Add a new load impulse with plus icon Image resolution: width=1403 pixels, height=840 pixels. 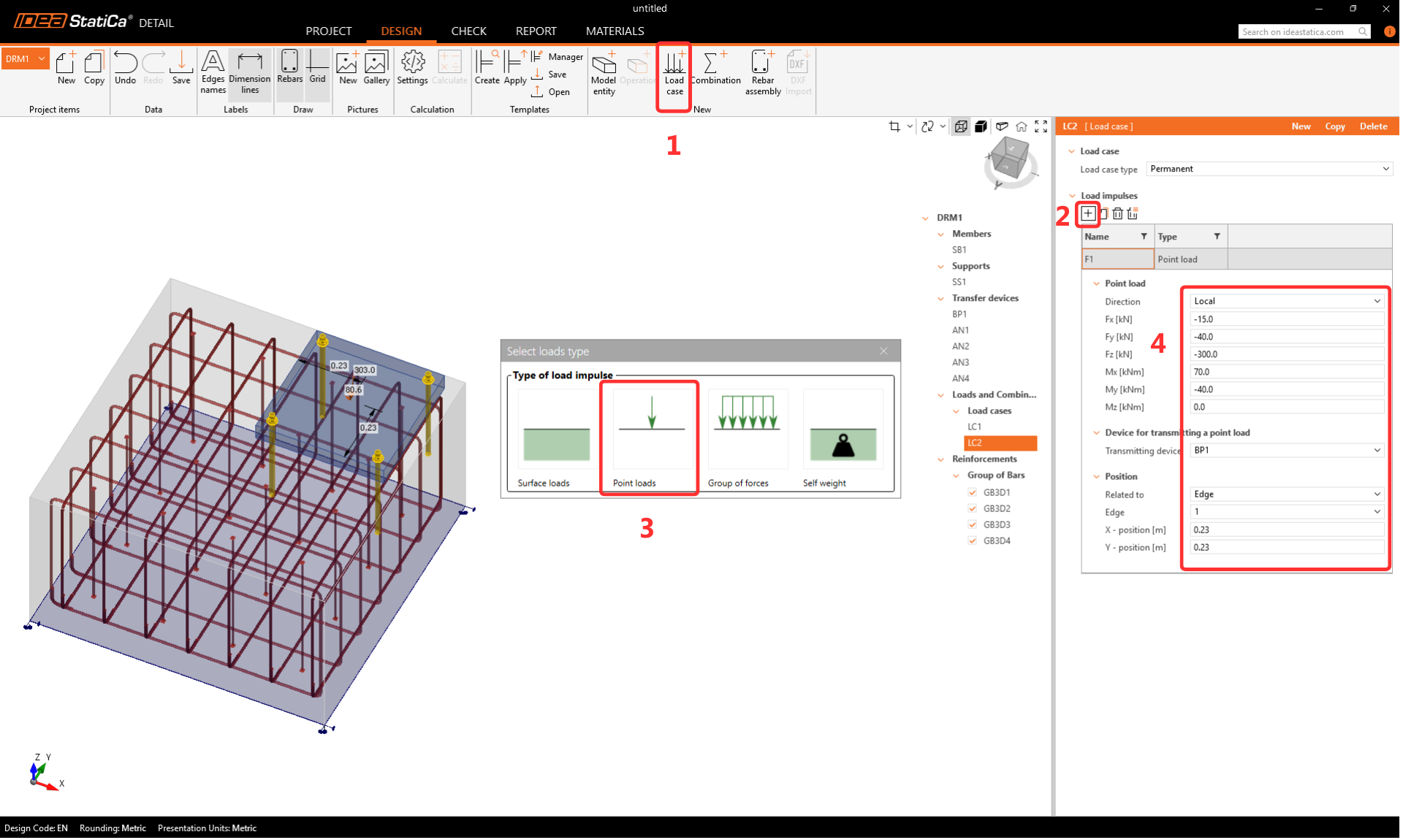click(1088, 213)
